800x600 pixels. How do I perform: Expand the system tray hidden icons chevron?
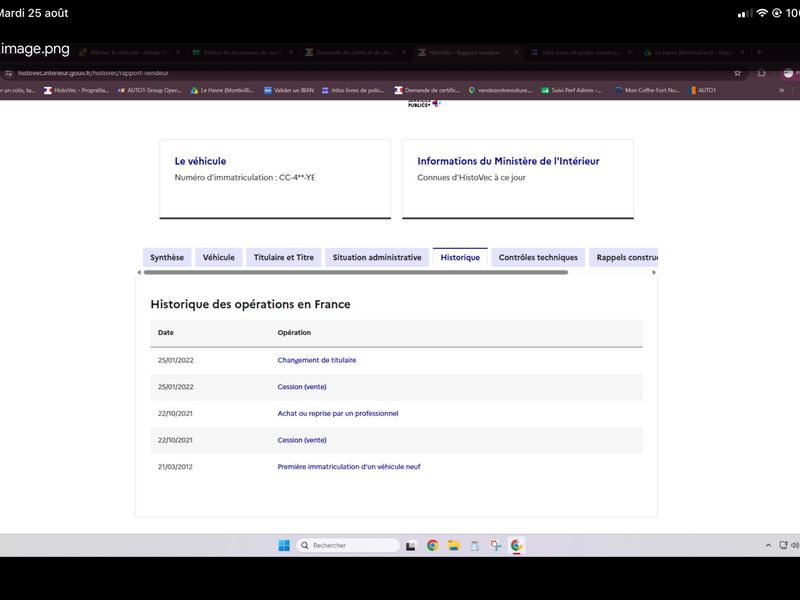[x=768, y=545]
